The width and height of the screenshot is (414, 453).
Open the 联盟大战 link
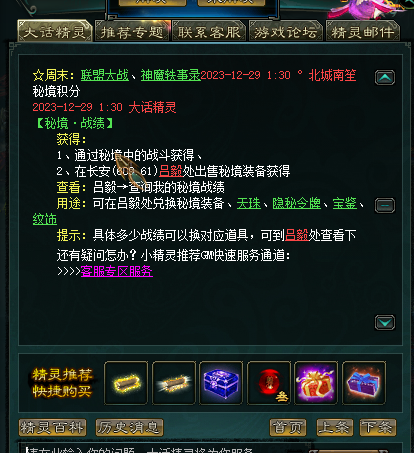point(105,75)
